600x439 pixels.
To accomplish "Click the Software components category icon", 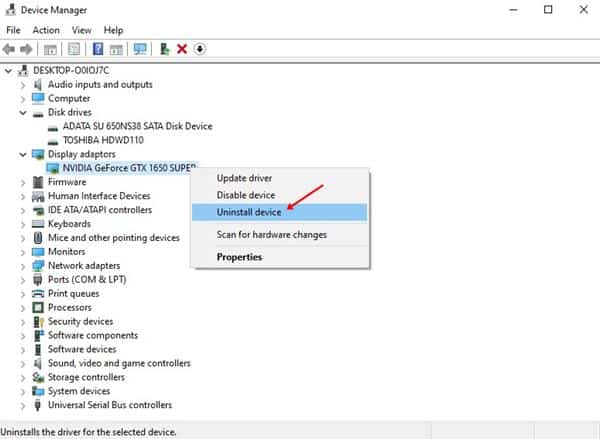I will tap(38, 336).
